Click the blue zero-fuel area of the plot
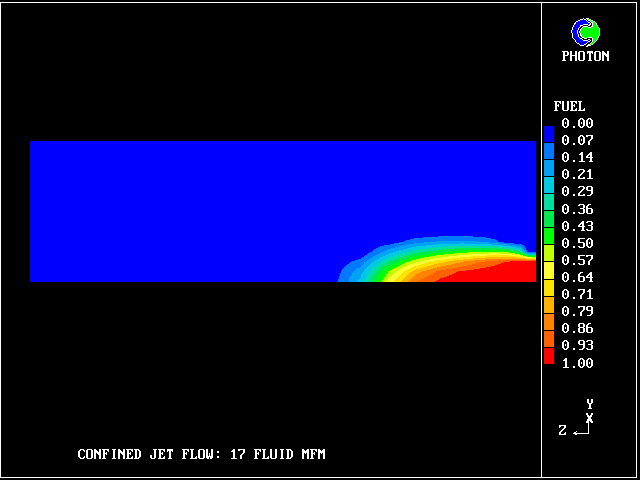The image size is (640, 480). pyautogui.click(x=200, y=210)
